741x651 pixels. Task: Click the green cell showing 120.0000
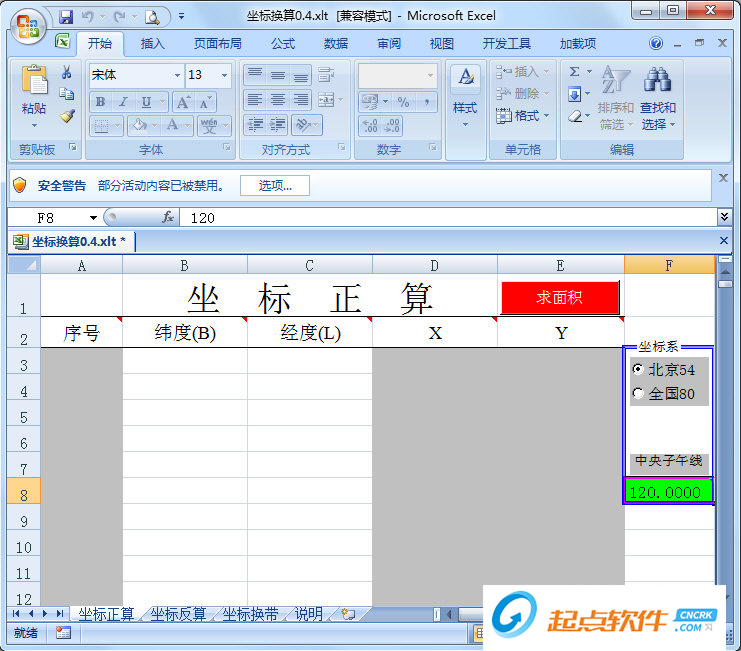click(668, 491)
